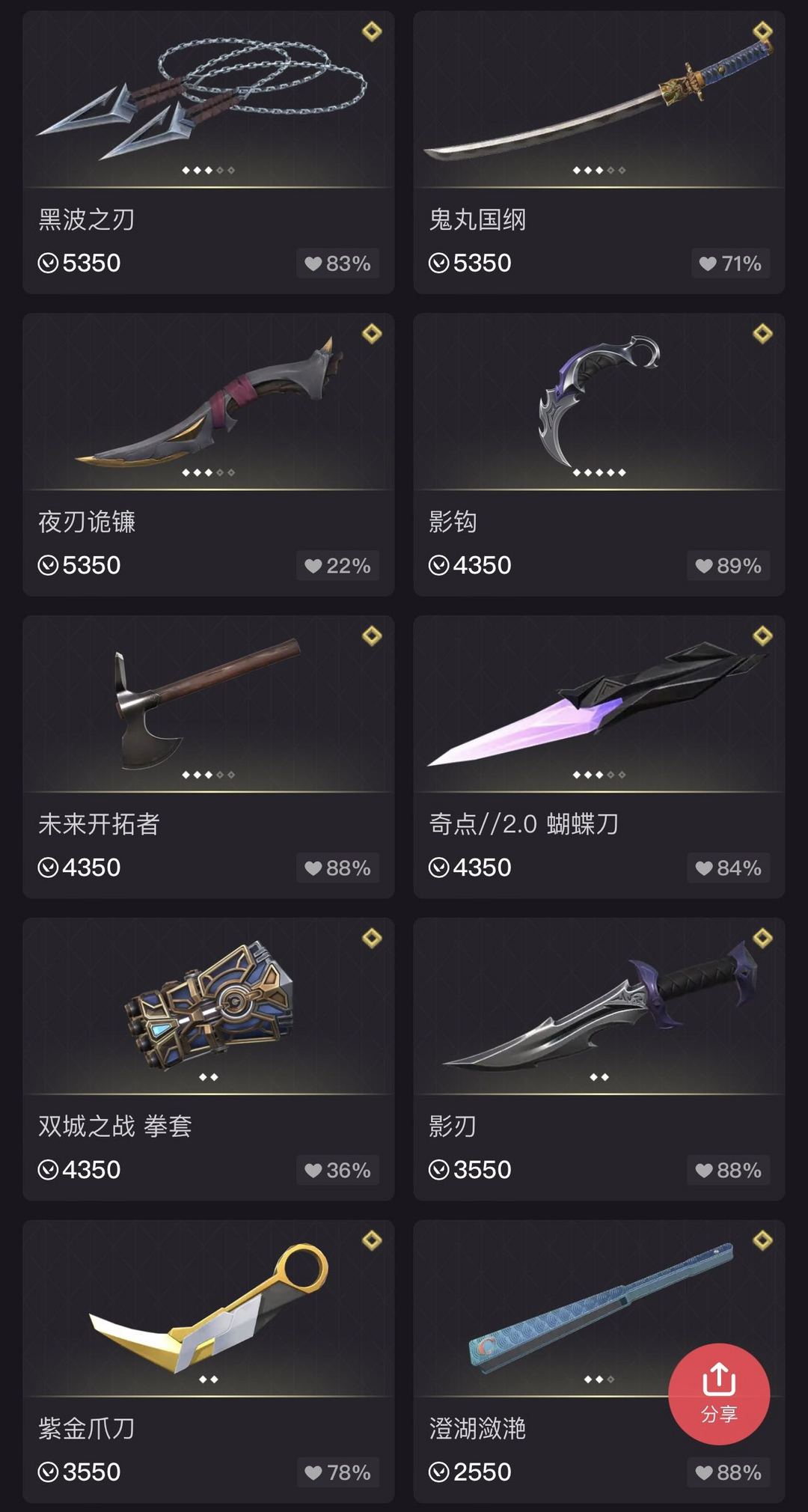The width and height of the screenshot is (808, 1512).
Task: Click the gold diamond badge on 双城之战 拳套
Action: point(372,939)
